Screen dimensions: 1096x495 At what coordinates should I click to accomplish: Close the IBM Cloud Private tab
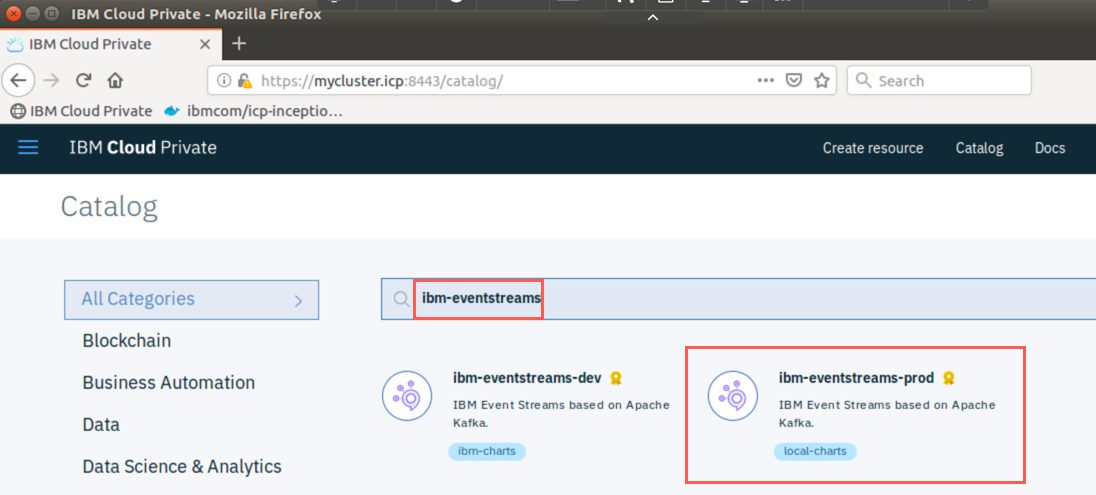tap(205, 44)
